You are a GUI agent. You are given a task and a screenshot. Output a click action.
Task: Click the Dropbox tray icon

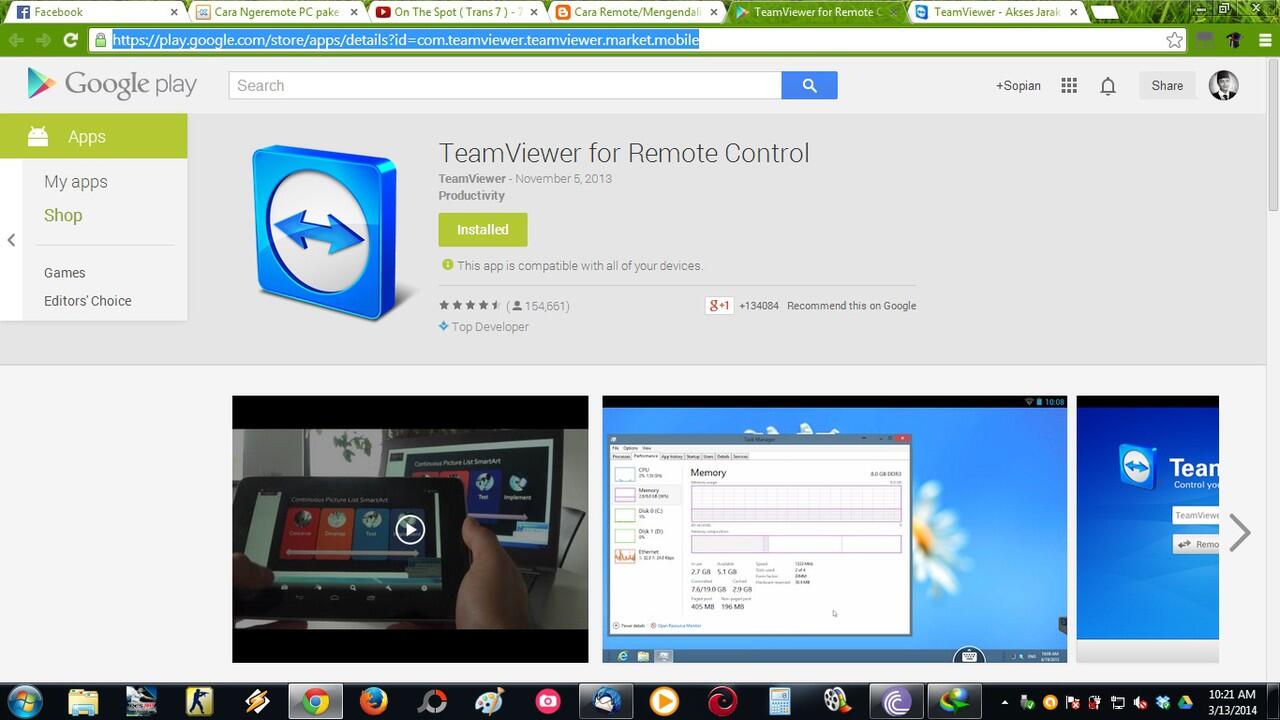pyautogui.click(x=1164, y=702)
